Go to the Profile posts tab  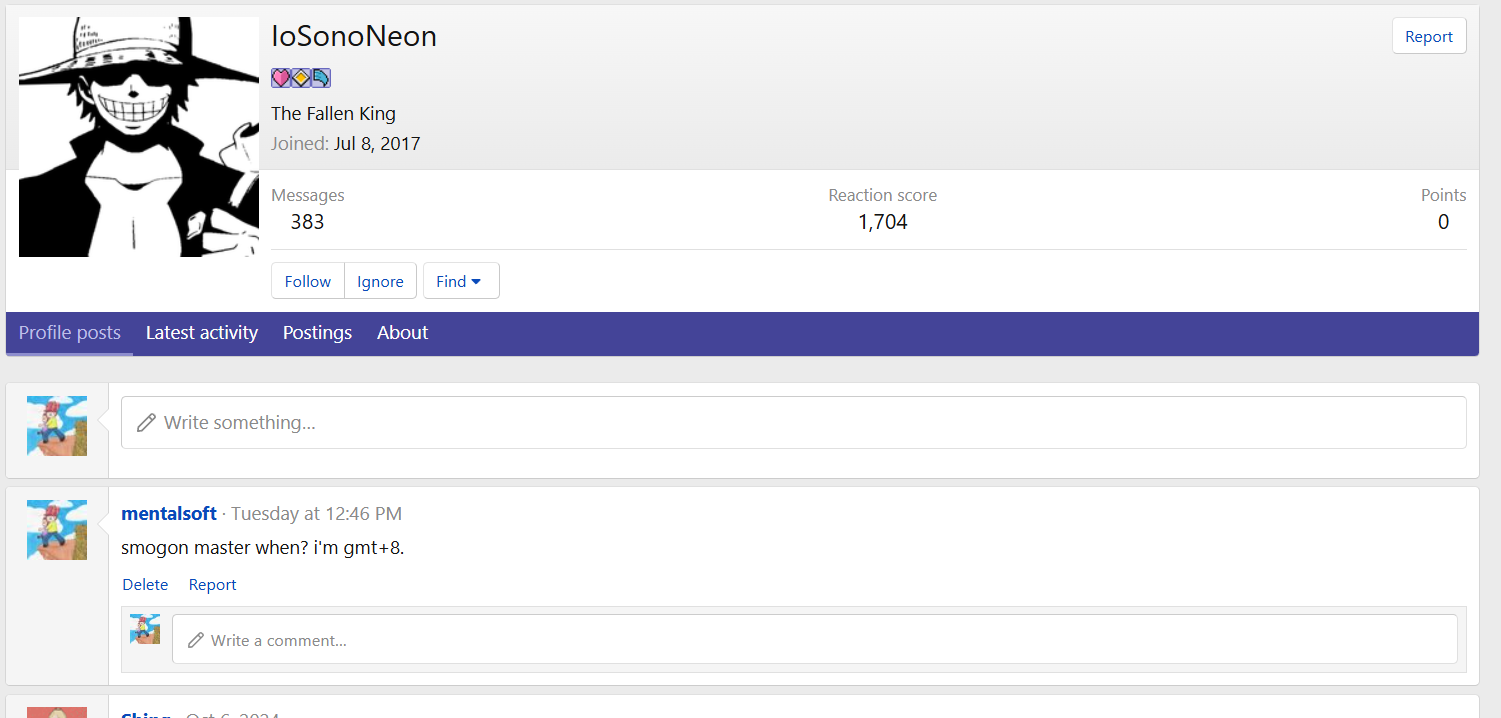pos(70,333)
